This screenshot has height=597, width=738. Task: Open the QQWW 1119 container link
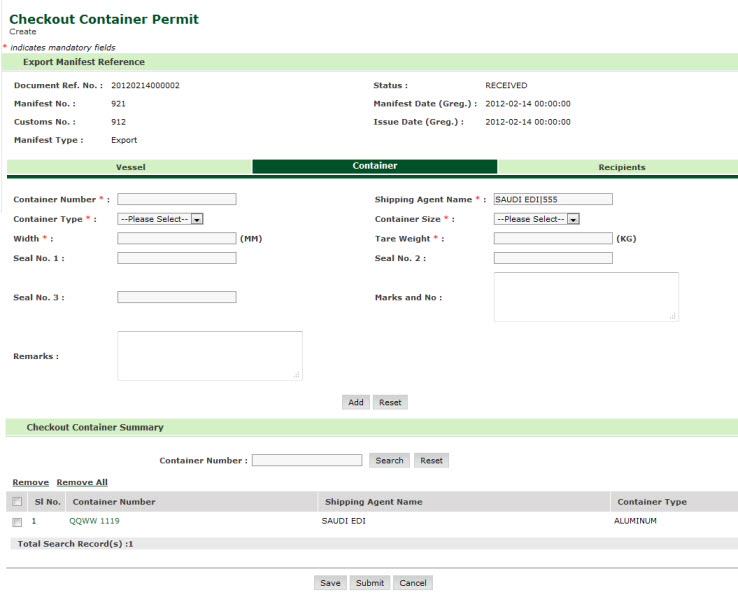coord(94,521)
